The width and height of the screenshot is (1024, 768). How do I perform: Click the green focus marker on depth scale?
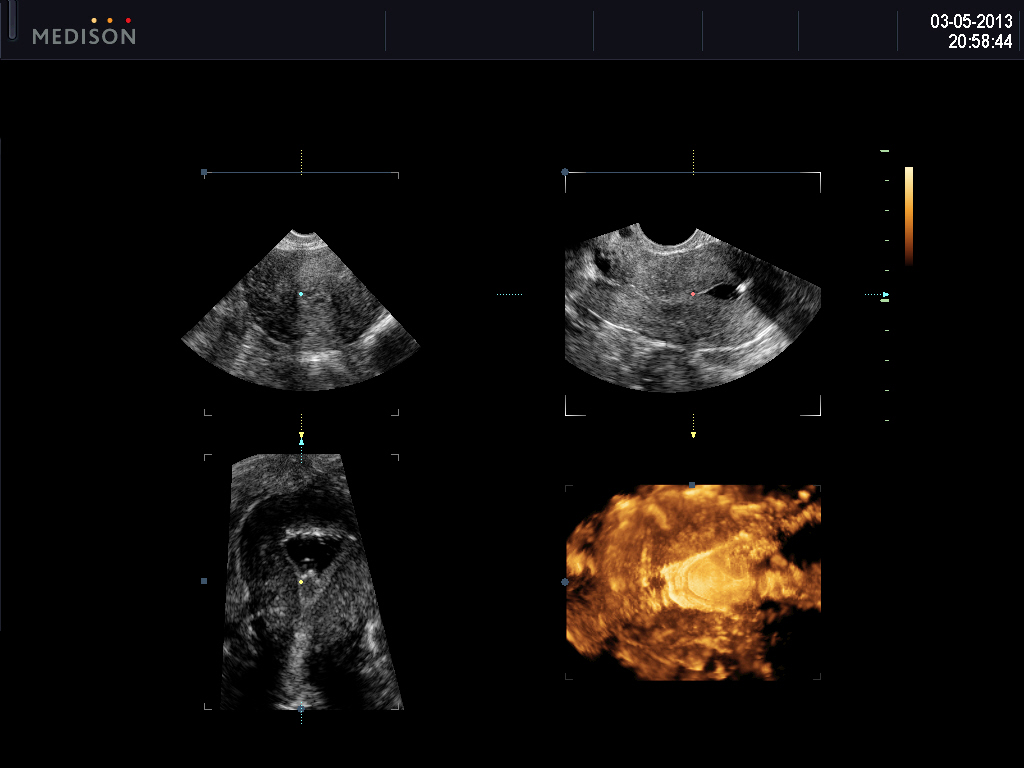pos(886,300)
